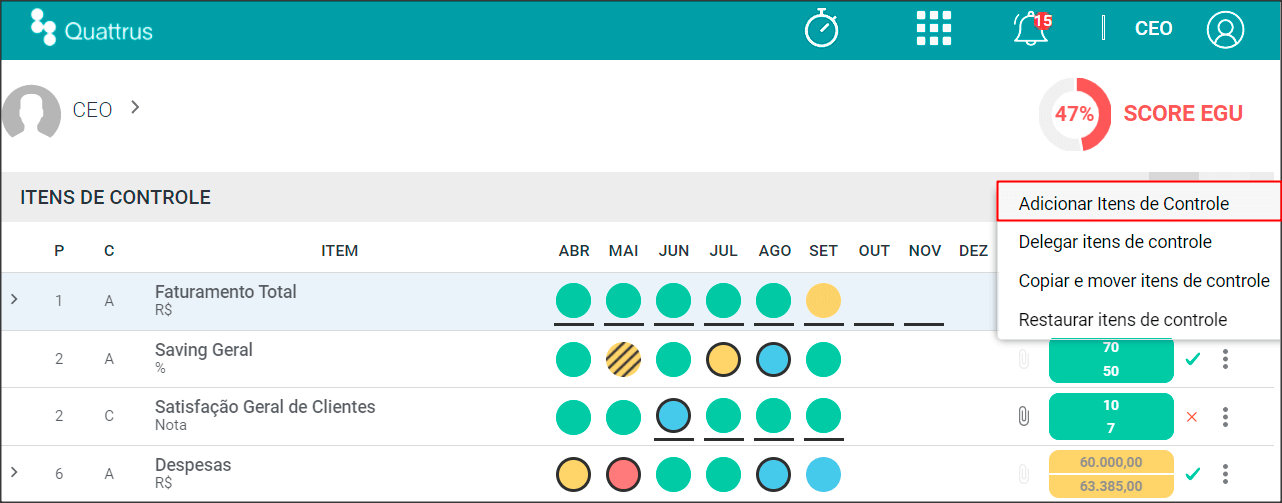Click the 47% Score EGU gauge
Screen dimensions: 1282x503
[x=1075, y=114]
